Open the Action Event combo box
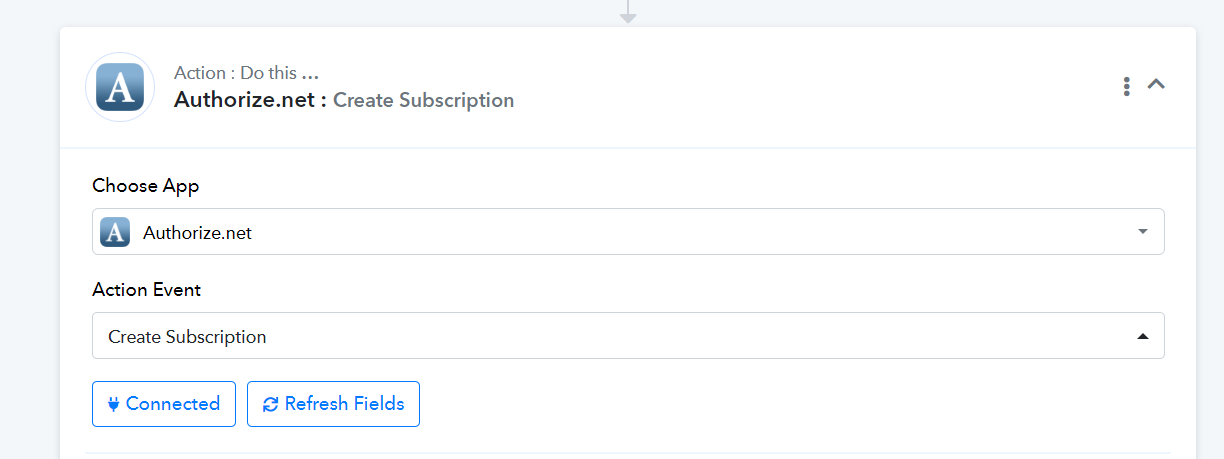 pos(628,336)
